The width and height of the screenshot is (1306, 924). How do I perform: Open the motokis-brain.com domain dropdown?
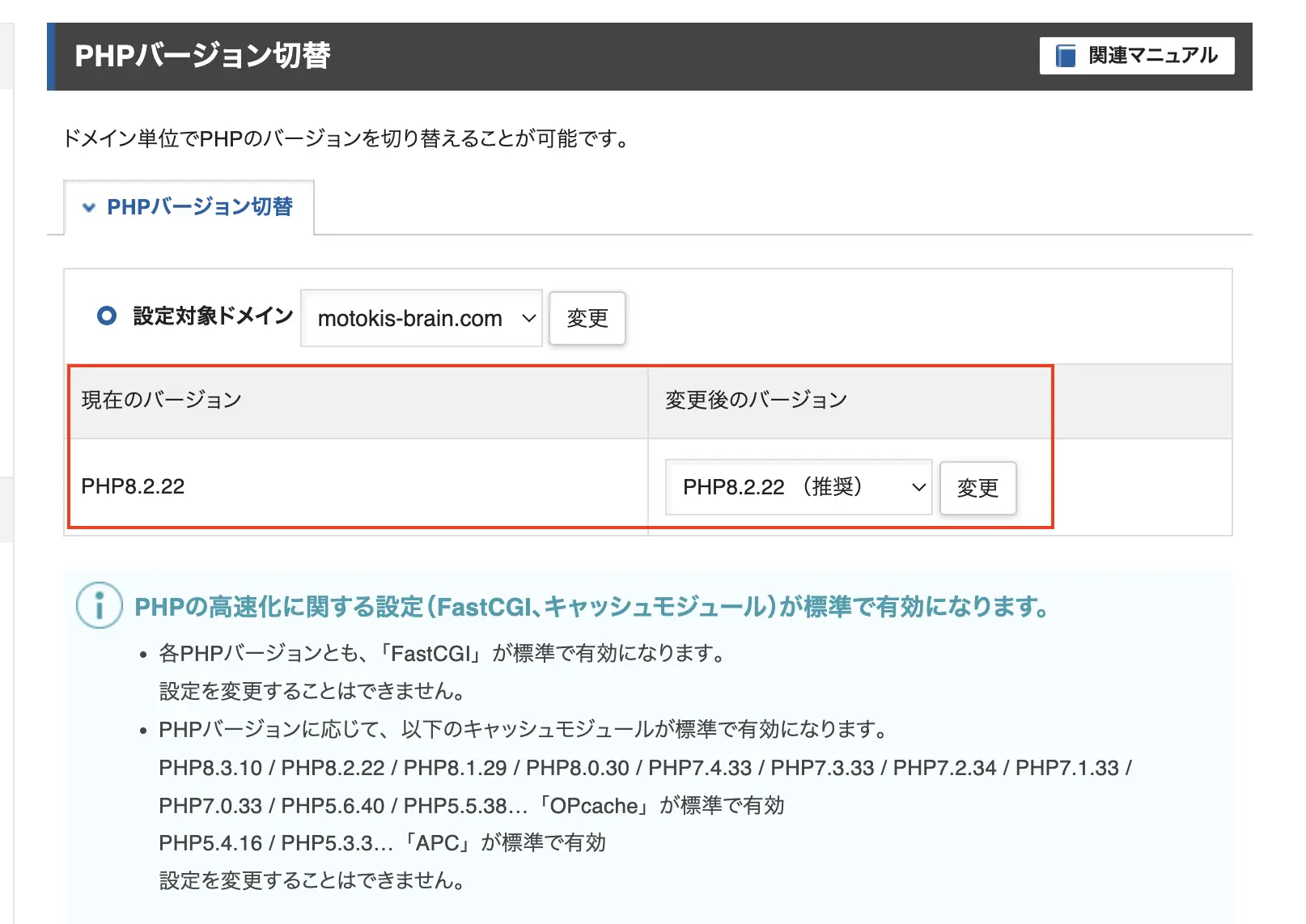422,318
